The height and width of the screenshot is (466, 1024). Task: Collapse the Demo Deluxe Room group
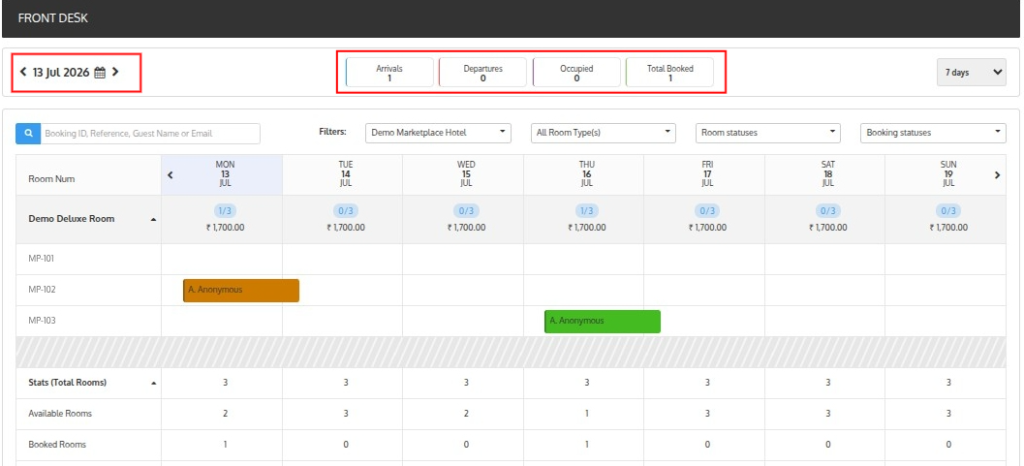pyautogui.click(x=153, y=220)
